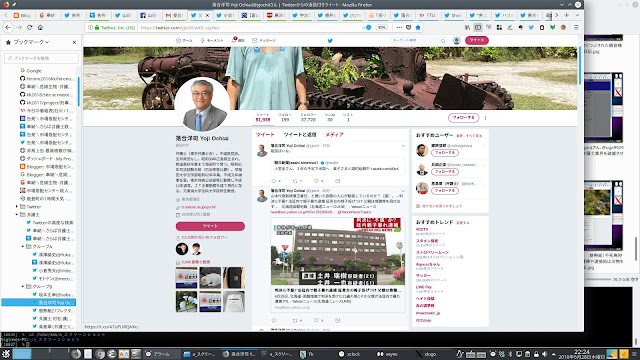Image resolution: width=640 pixels, height=360 pixels.
Task: Open the アラーム taskbar item
Action: [x=162, y=354]
